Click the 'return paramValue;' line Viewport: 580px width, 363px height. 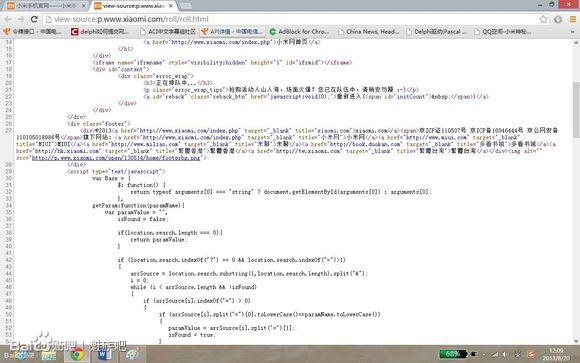(159, 239)
